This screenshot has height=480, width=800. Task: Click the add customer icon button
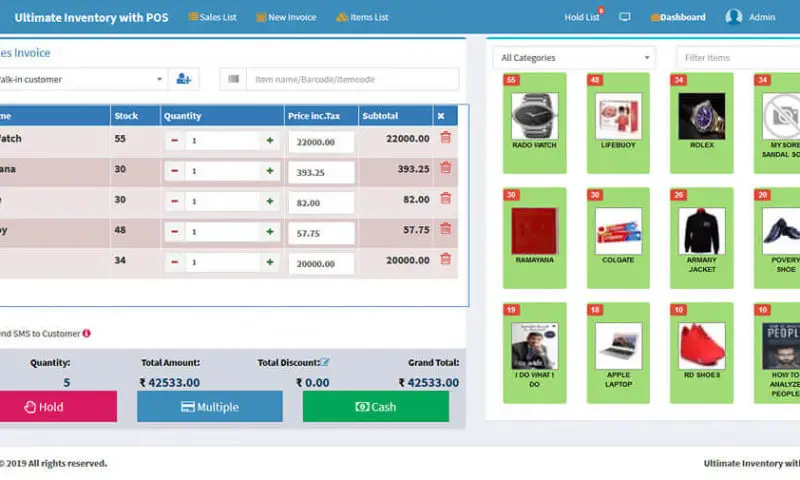[x=183, y=79]
